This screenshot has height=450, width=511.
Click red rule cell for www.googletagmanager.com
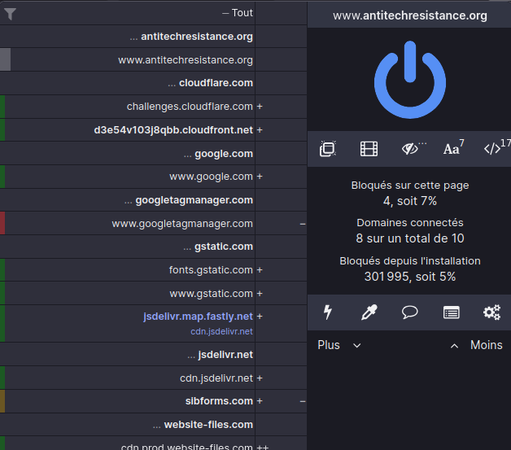click(2, 223)
